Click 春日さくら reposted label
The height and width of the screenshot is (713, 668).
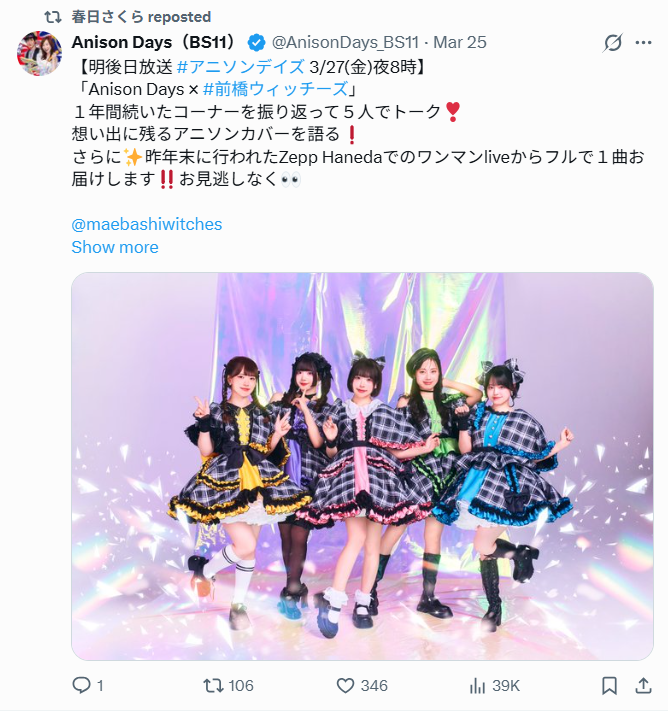pos(141,17)
